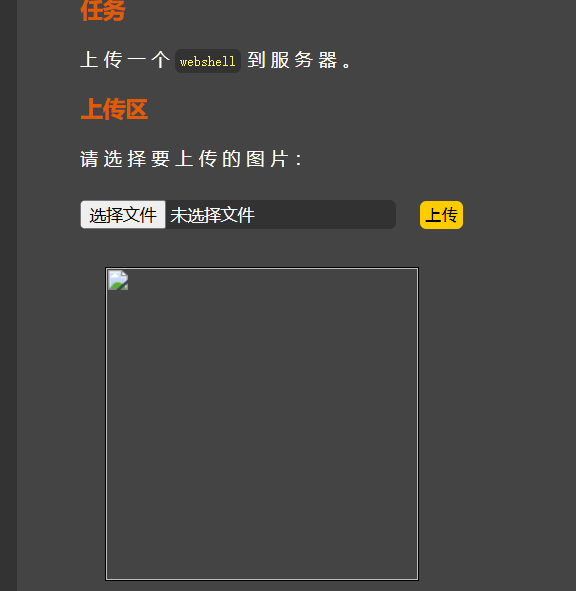The image size is (576, 591).
Task: Click the dark left sidebar strip
Action: point(8,296)
